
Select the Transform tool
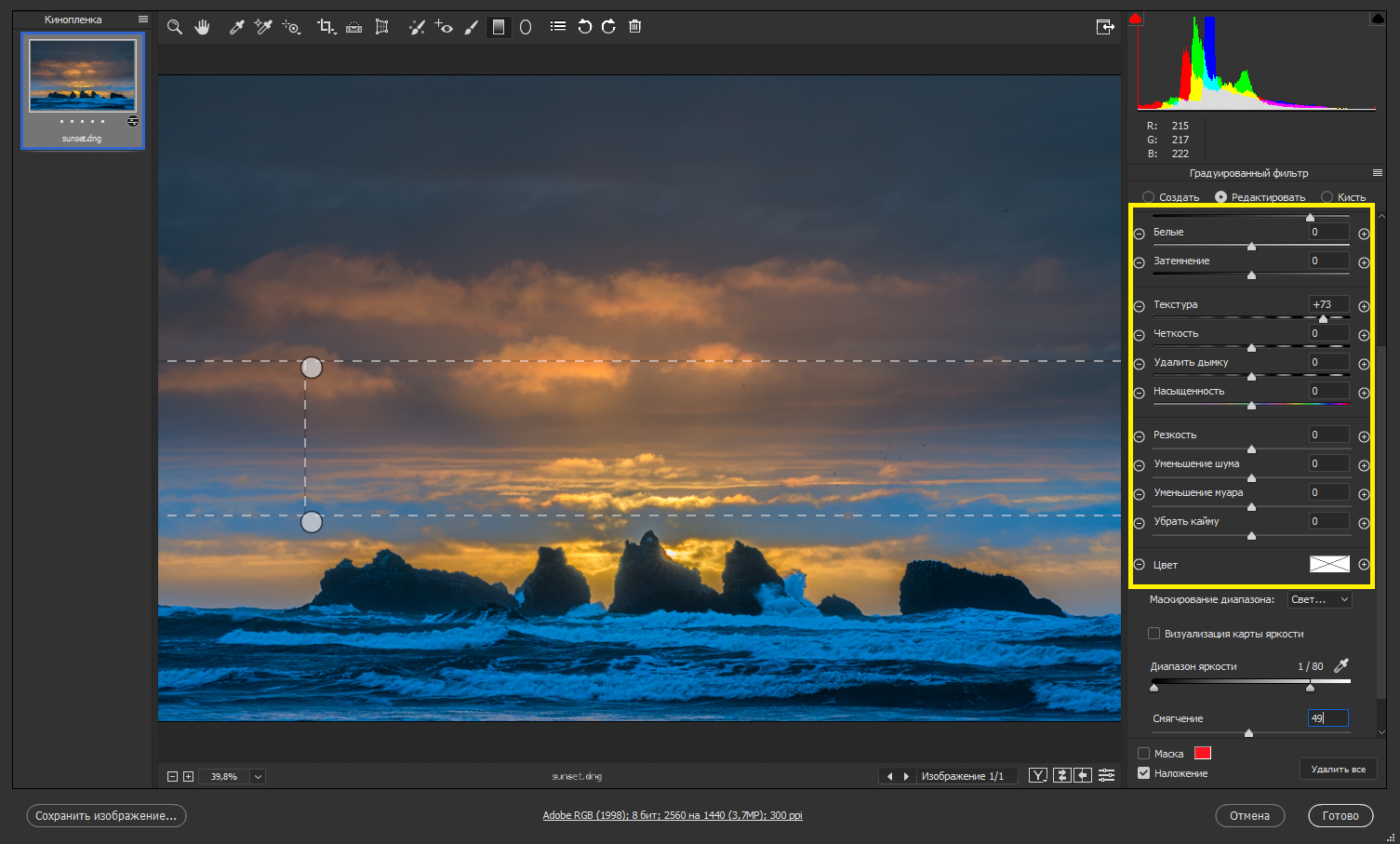click(381, 27)
